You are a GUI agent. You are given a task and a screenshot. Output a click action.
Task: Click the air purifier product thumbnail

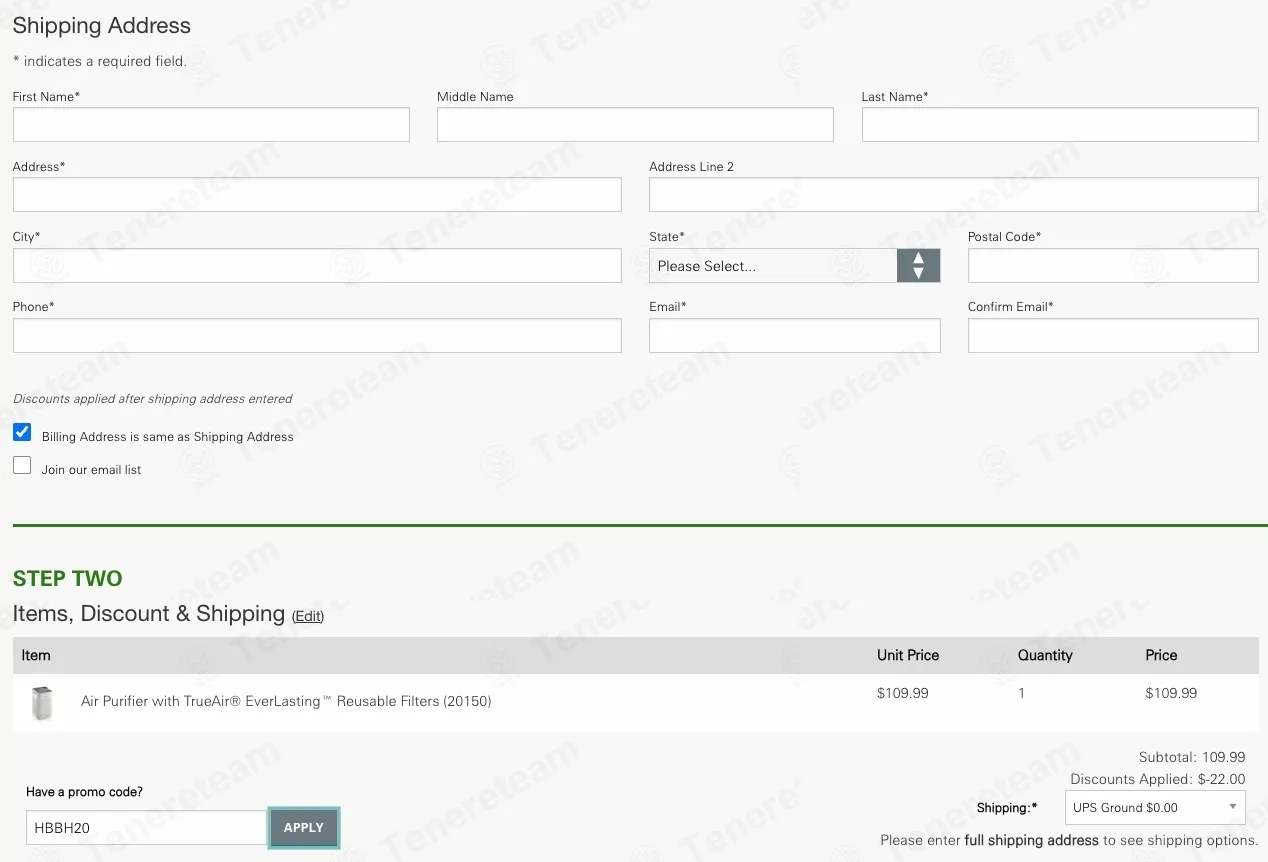42,703
